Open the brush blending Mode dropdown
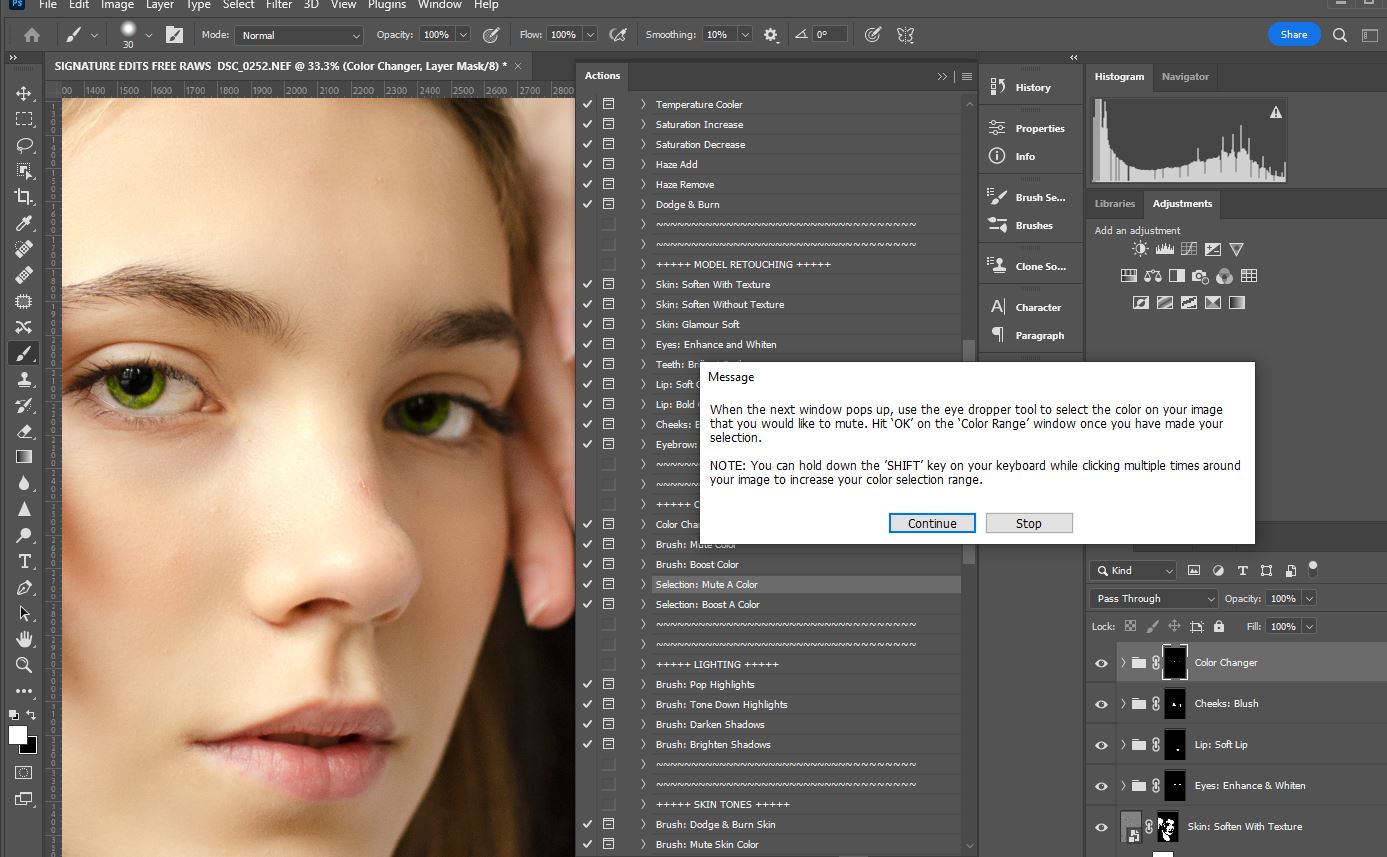This screenshot has height=857, width=1387. (299, 35)
